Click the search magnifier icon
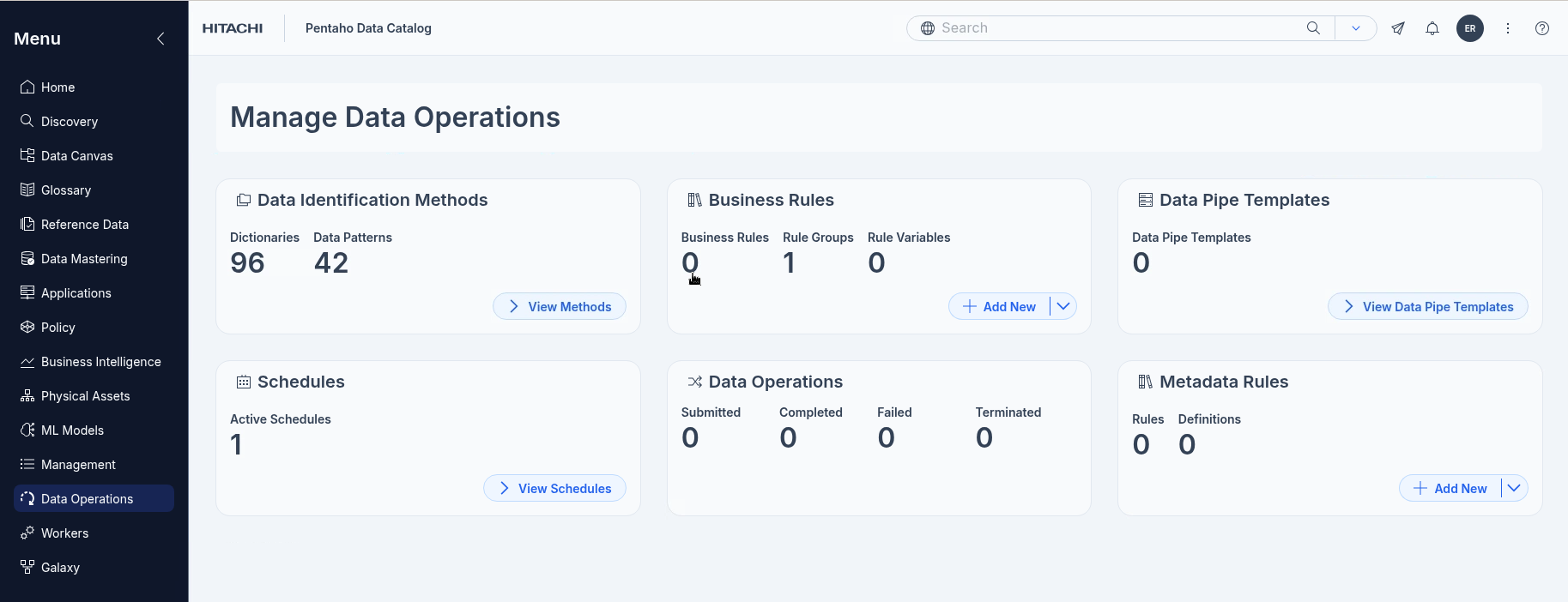Viewport: 1568px width, 602px height. 1313,28
